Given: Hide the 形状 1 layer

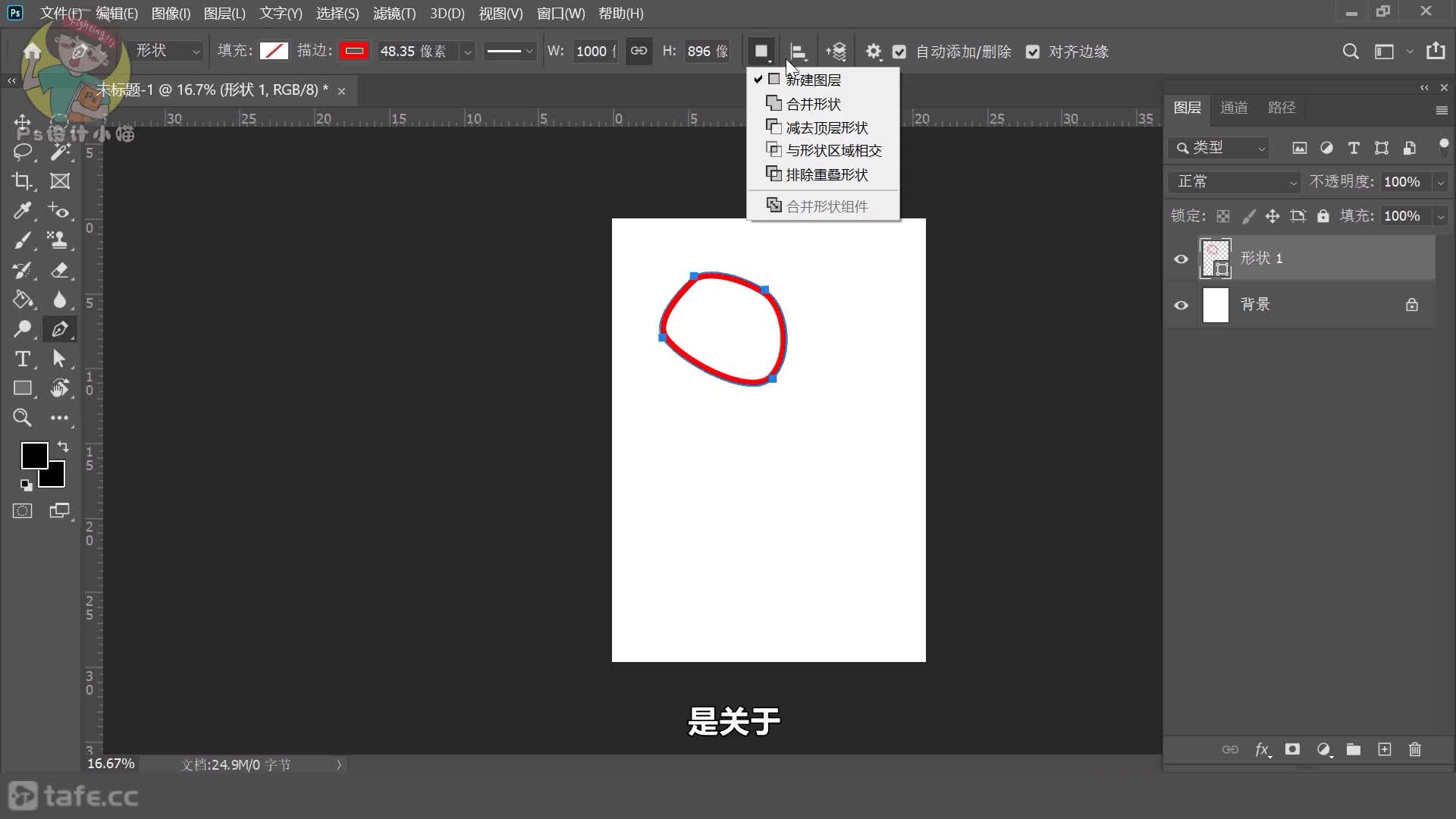Looking at the screenshot, I should (x=1181, y=259).
